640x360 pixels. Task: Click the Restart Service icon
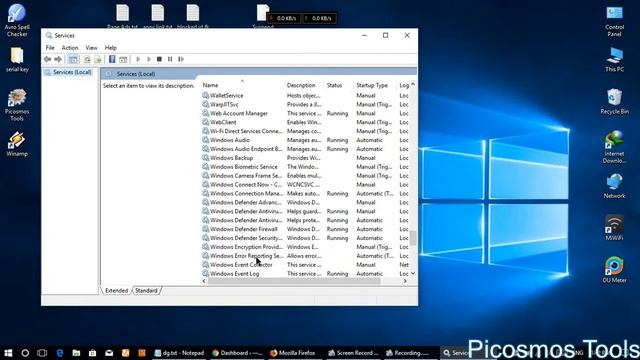(181, 59)
